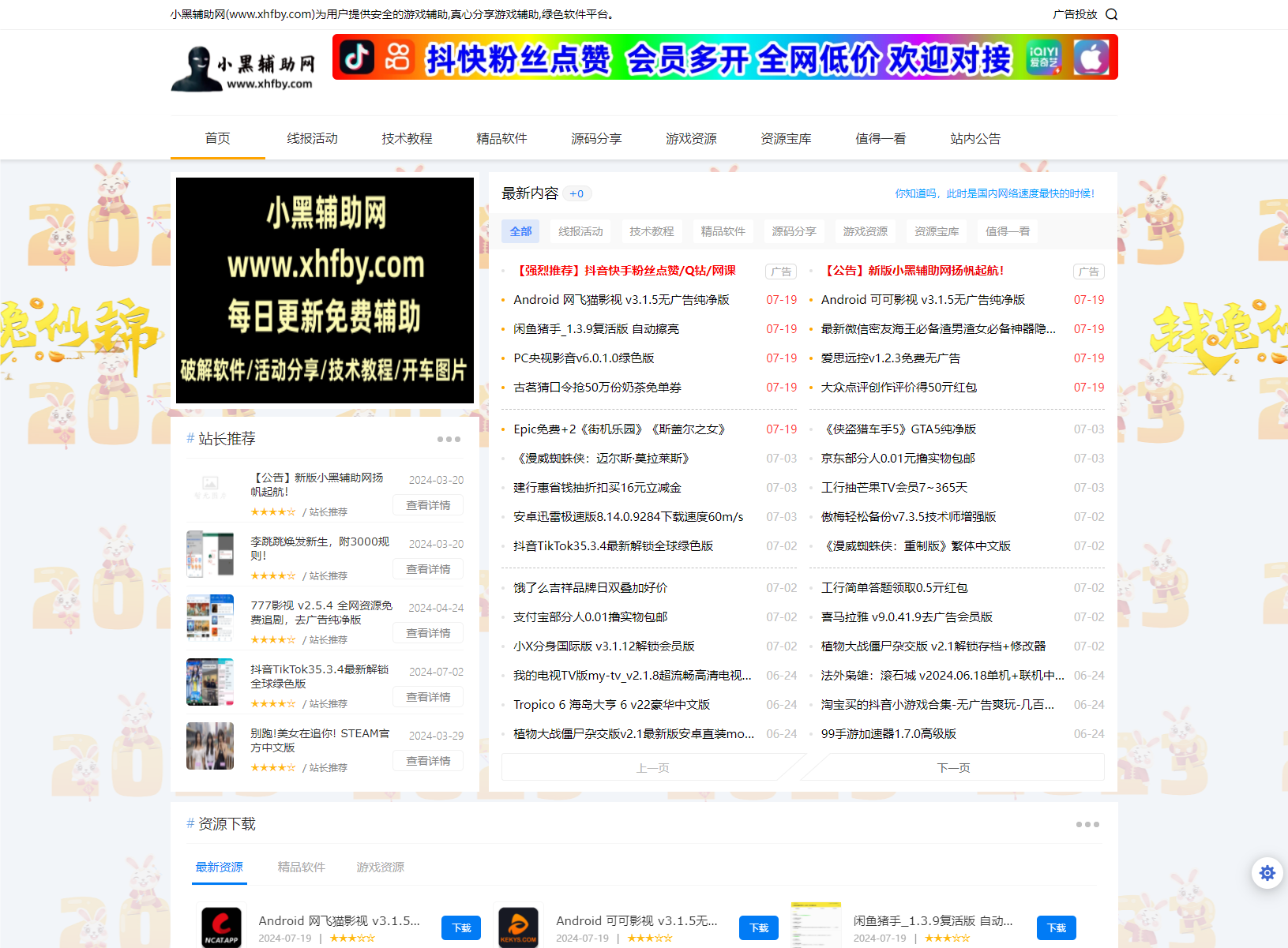
Task: Open 资源宝库 in the main navigation
Action: pos(787,138)
